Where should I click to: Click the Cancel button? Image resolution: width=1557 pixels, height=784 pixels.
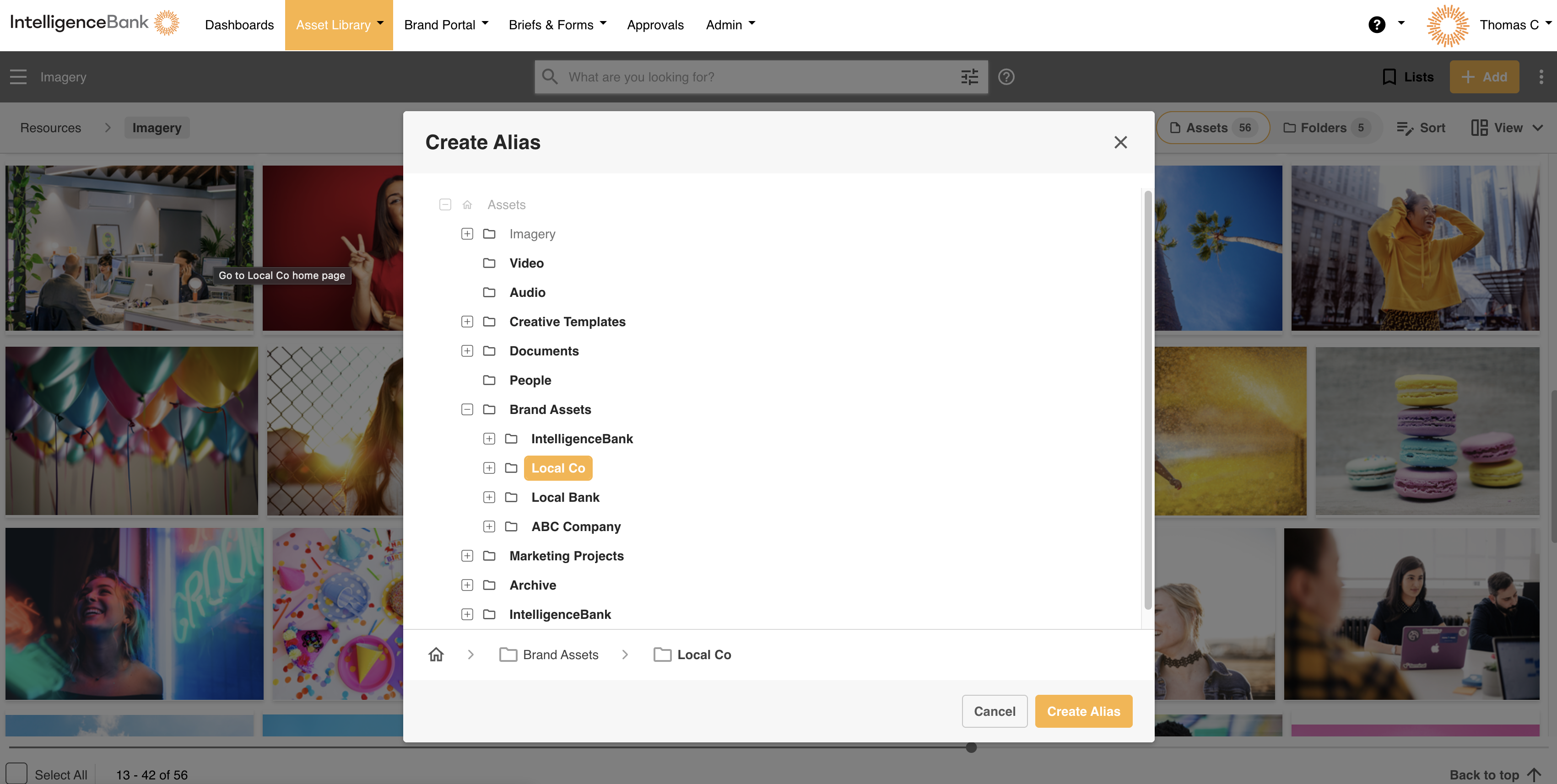994,712
